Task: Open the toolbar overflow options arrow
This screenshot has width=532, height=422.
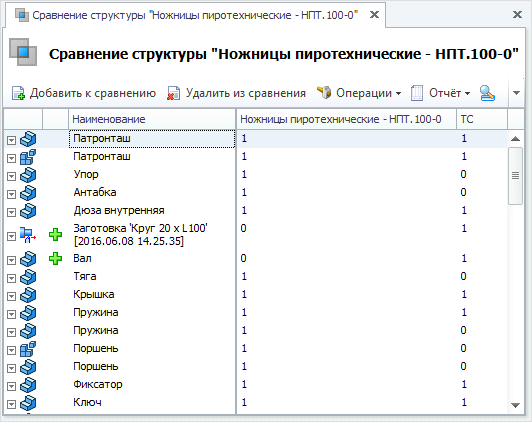Action: point(516,93)
